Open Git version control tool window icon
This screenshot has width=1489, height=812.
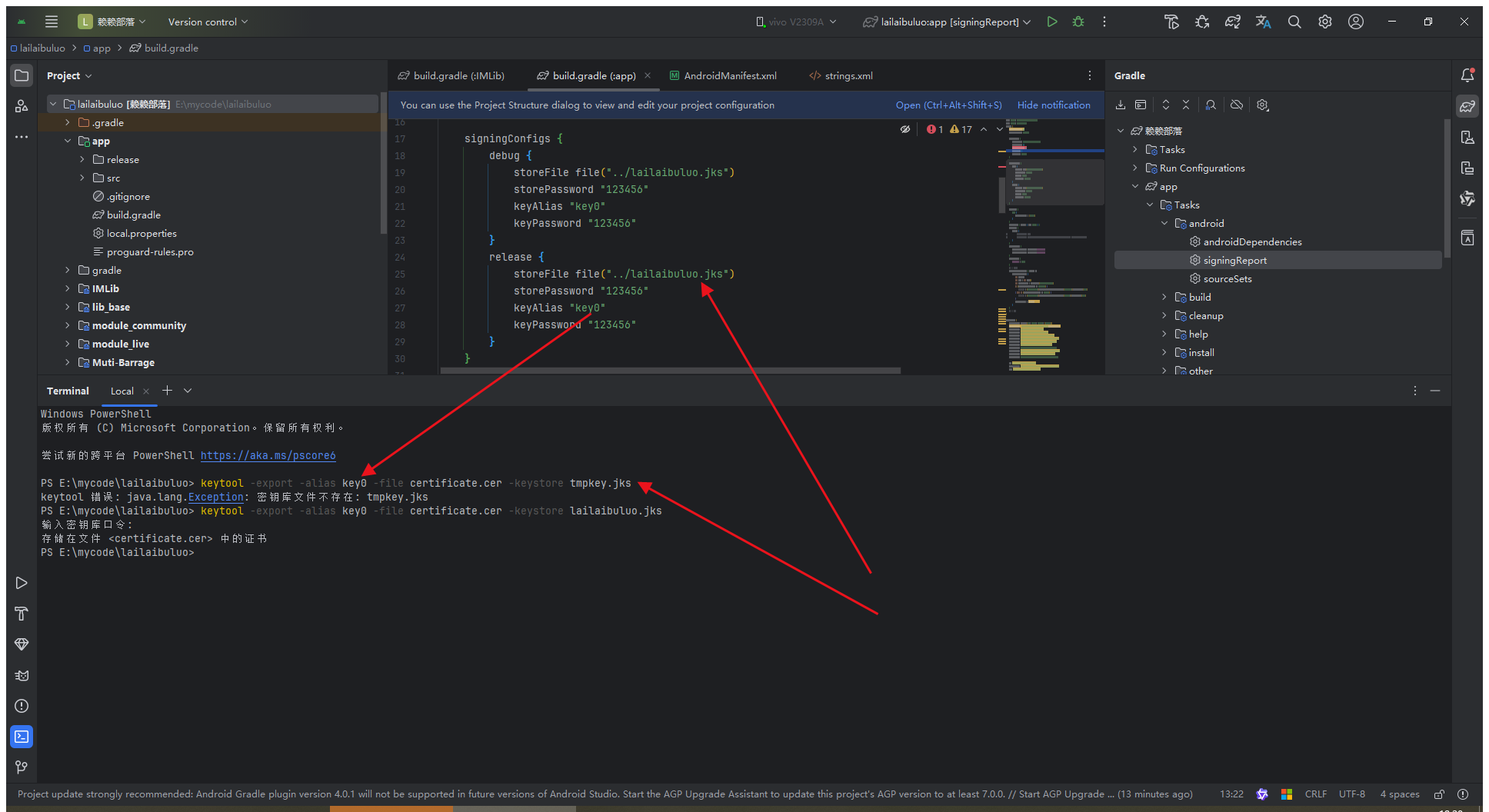22,767
